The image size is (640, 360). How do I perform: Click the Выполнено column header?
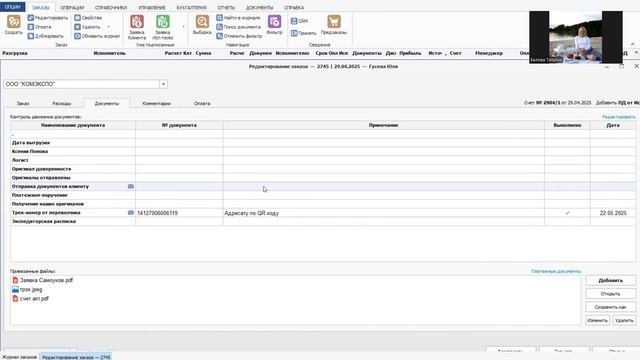(x=567, y=125)
